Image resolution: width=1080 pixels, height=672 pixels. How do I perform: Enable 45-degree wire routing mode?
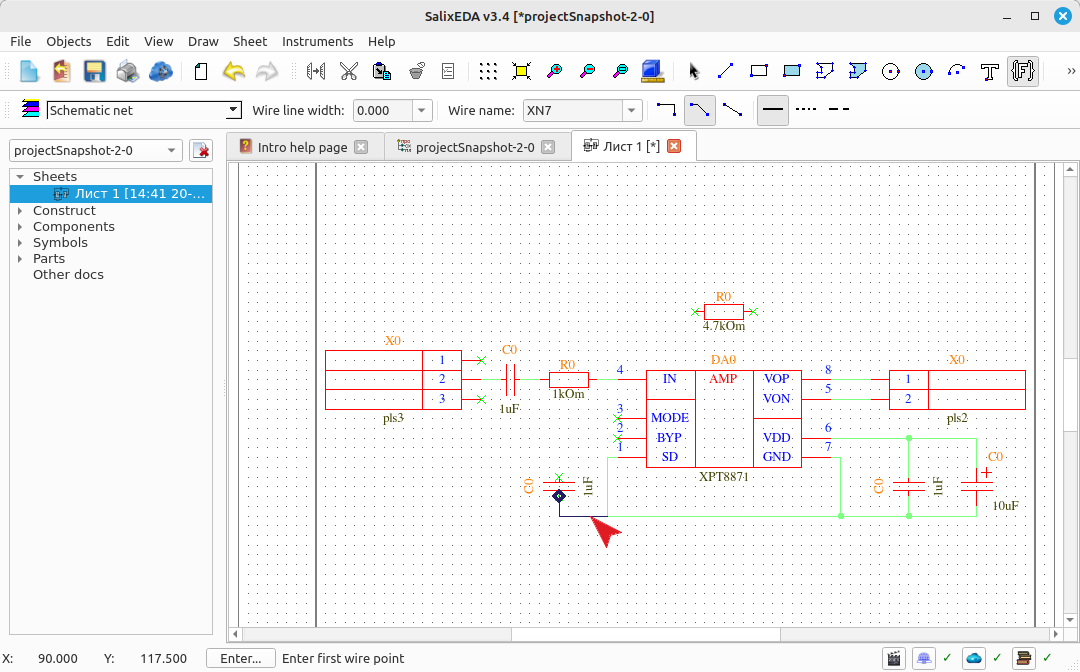(699, 110)
